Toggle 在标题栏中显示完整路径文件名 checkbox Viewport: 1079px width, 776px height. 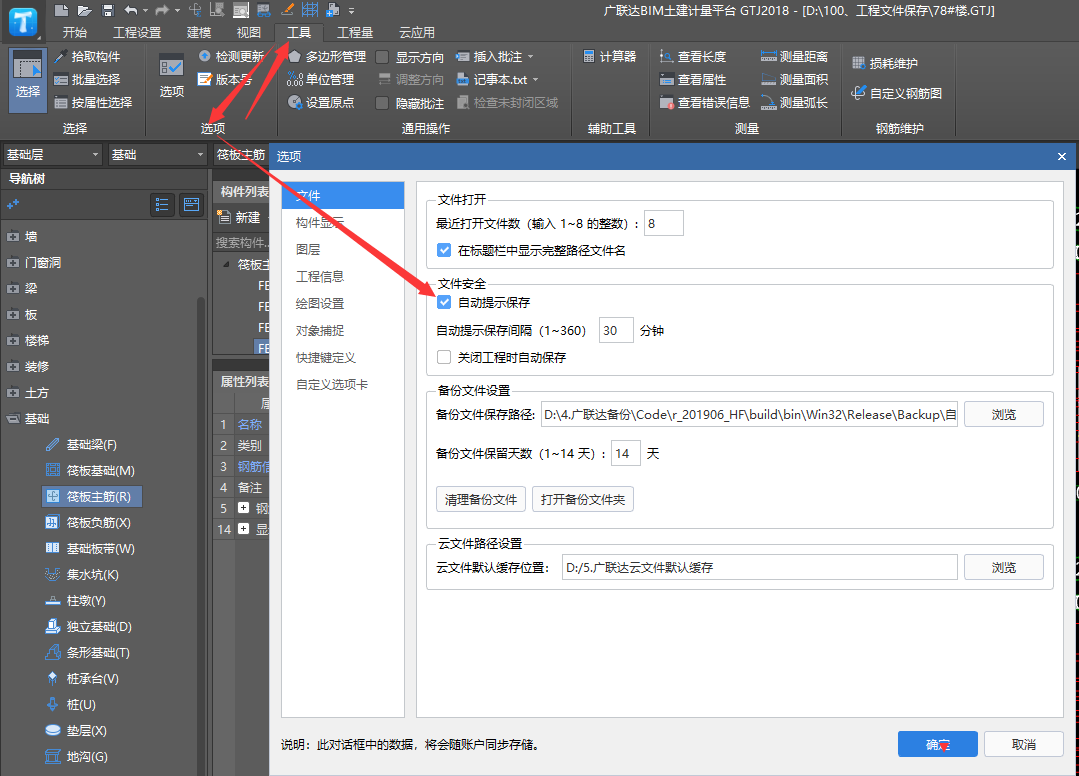pyautogui.click(x=444, y=250)
